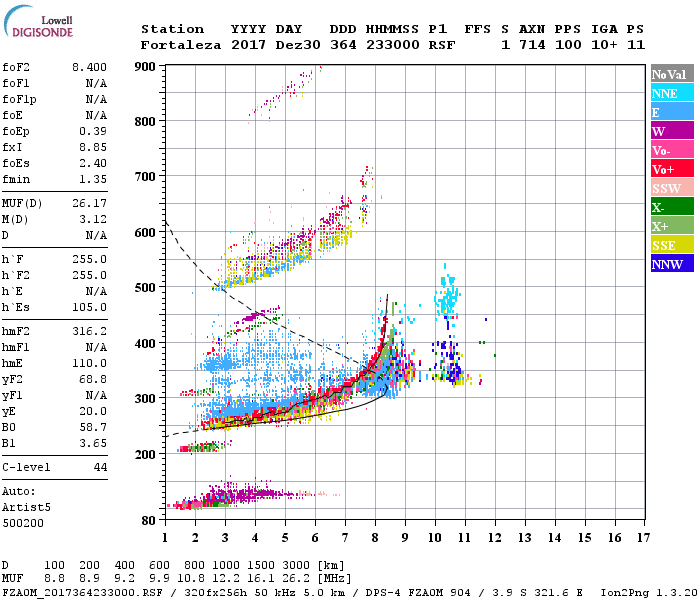Click the AXN value 714
The height and width of the screenshot is (600, 700).
tap(532, 45)
